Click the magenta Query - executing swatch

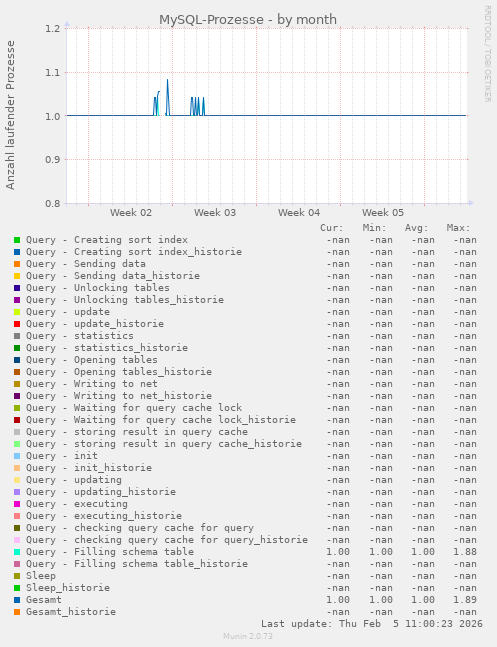[x=17, y=504]
